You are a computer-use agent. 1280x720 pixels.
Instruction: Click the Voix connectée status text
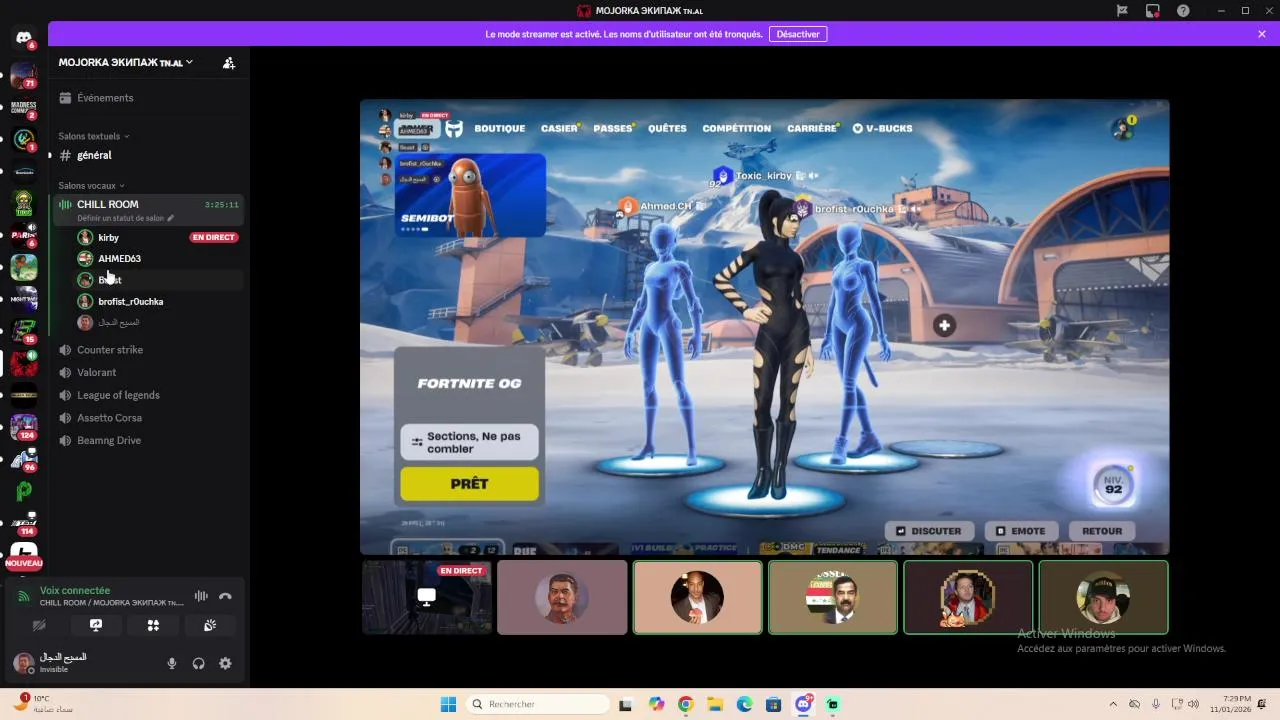tap(75, 590)
